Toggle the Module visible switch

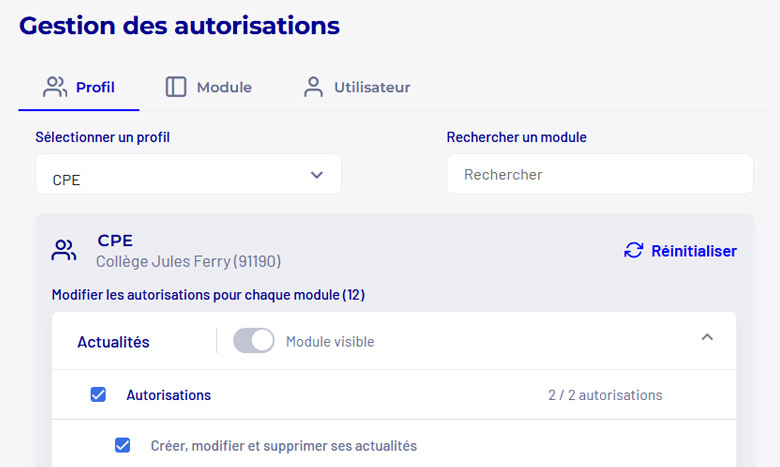click(x=254, y=341)
